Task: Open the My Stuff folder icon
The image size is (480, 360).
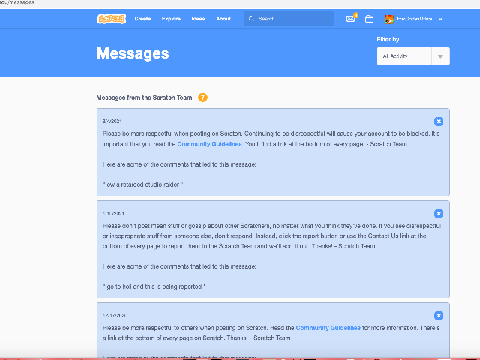Action: [x=369, y=19]
